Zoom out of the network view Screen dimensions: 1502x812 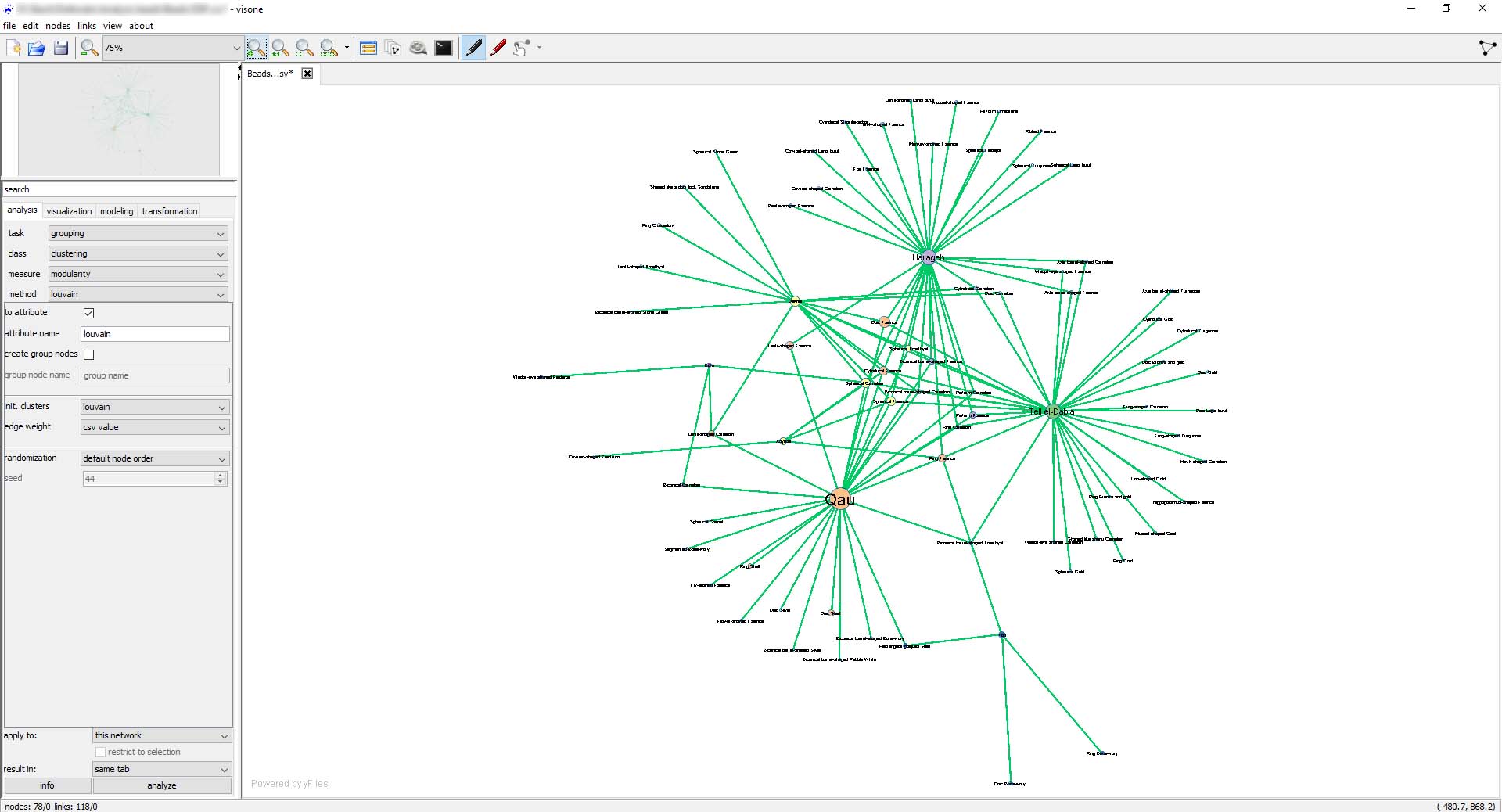(89, 49)
